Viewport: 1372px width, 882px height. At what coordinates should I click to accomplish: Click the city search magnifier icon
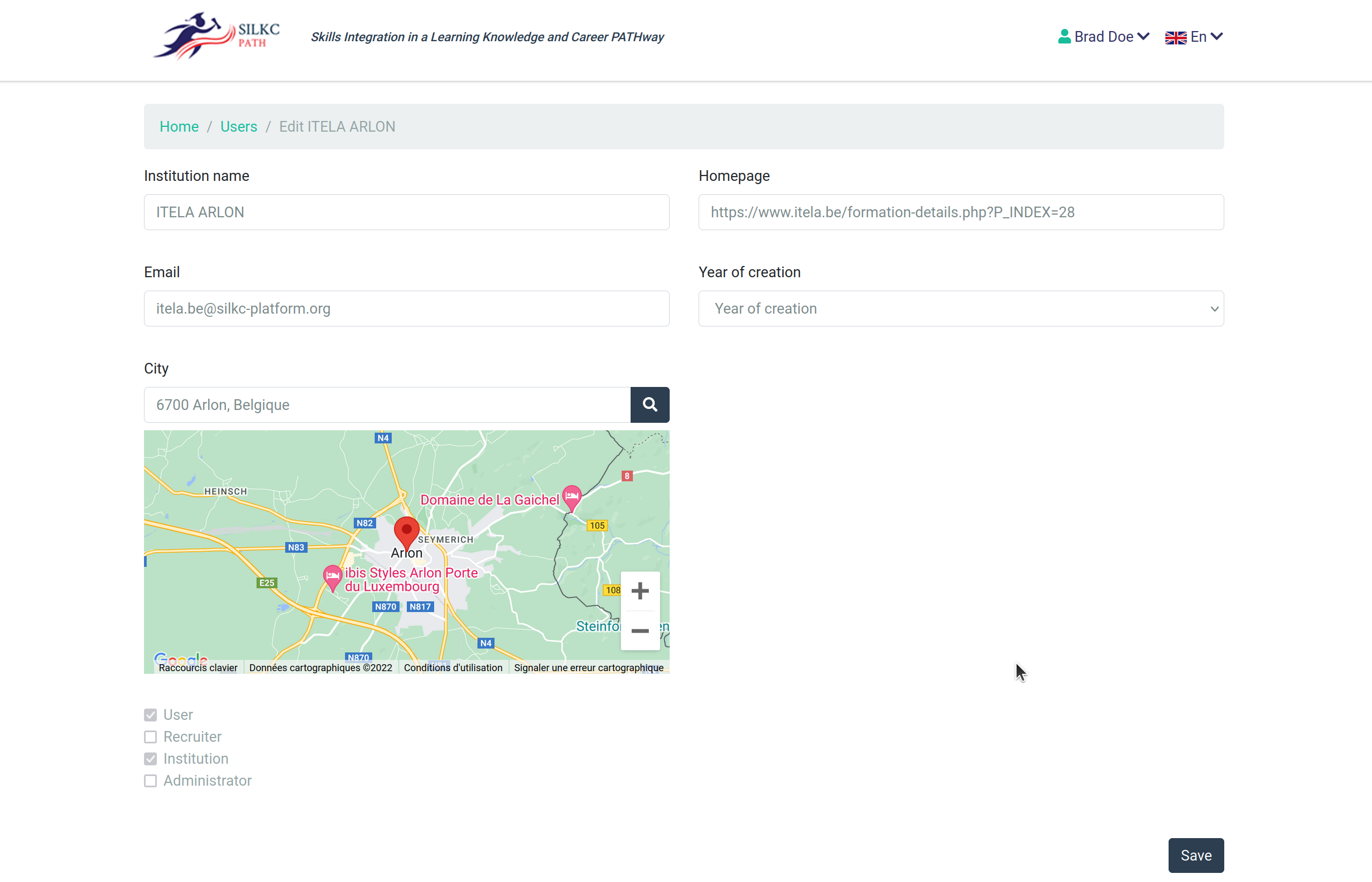click(650, 405)
